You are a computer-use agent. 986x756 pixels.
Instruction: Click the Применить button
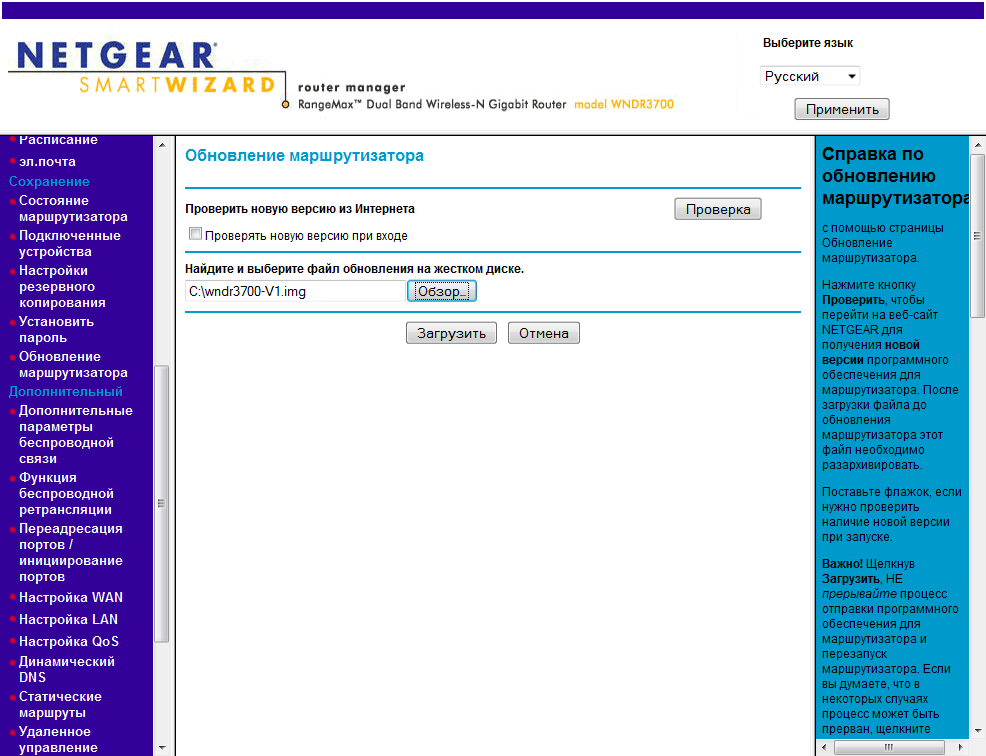842,109
